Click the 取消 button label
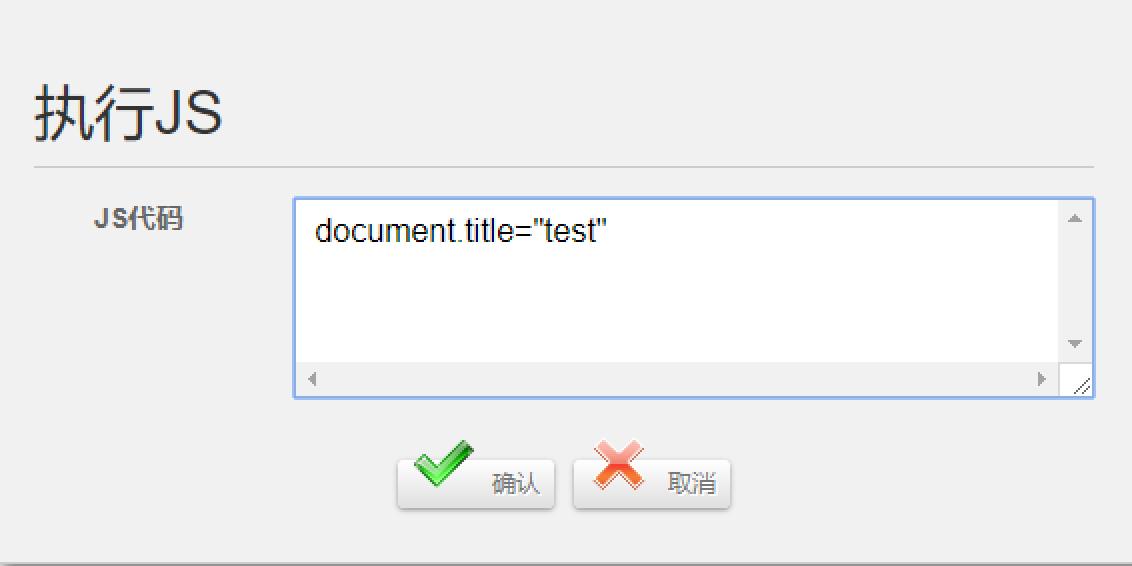 coord(692,484)
